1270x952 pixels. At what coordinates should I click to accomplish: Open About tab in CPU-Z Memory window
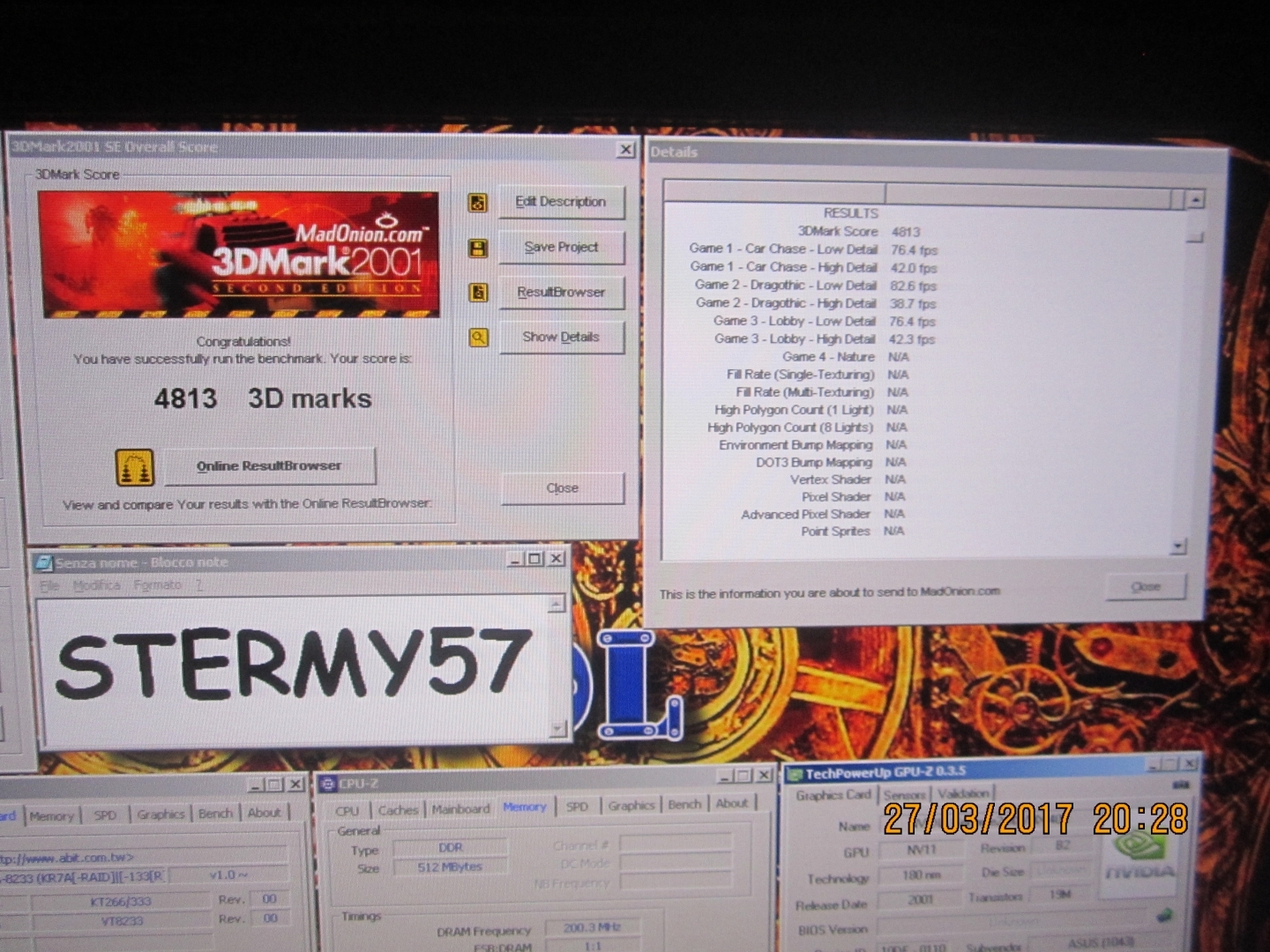[x=731, y=804]
